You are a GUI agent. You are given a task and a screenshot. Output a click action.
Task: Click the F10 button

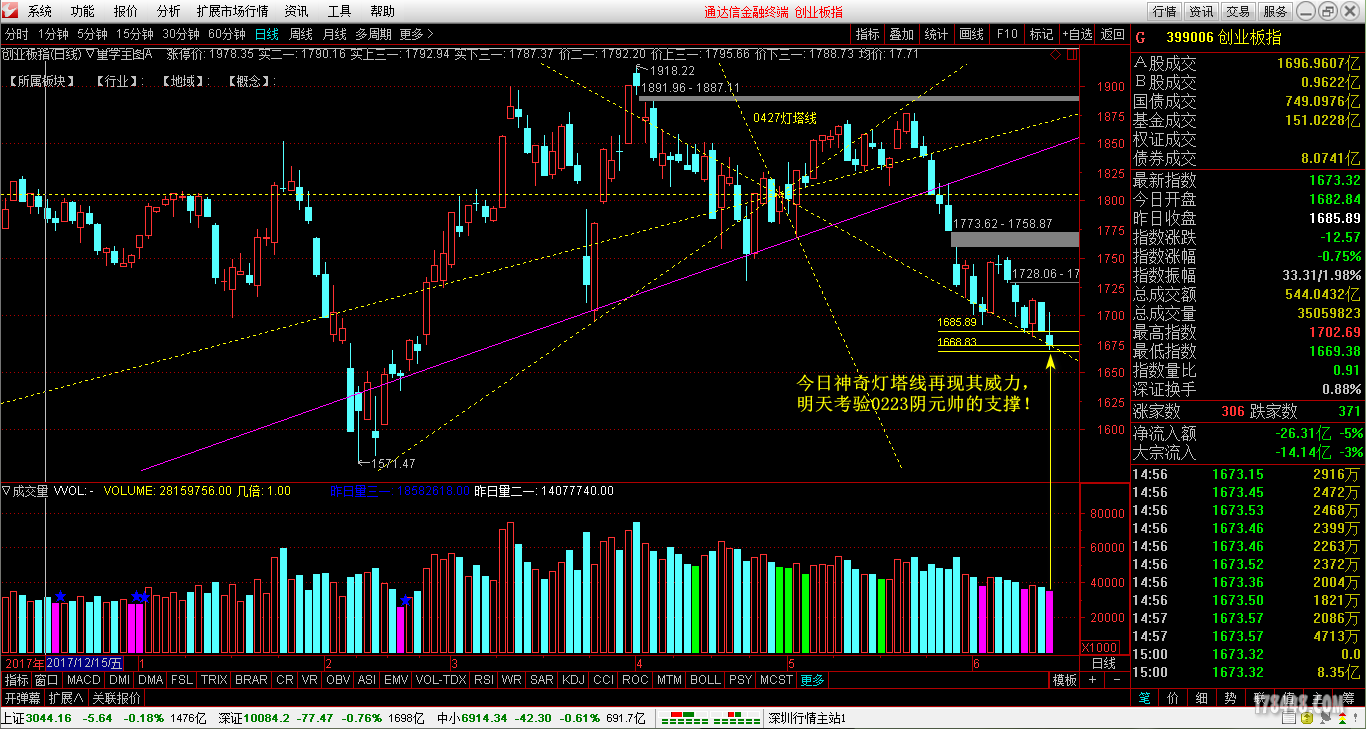(x=1007, y=34)
